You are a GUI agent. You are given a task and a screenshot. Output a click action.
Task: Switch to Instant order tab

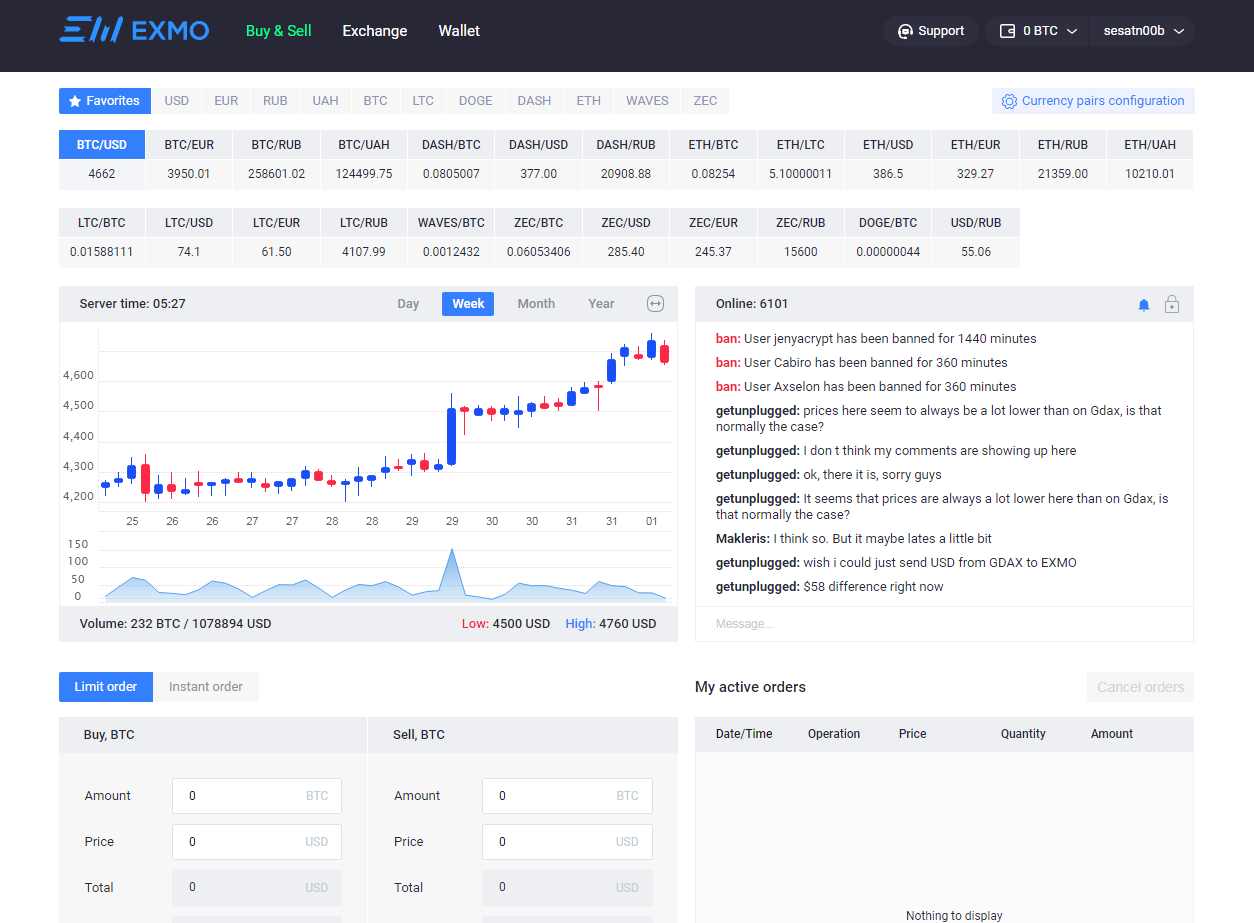[x=206, y=687]
